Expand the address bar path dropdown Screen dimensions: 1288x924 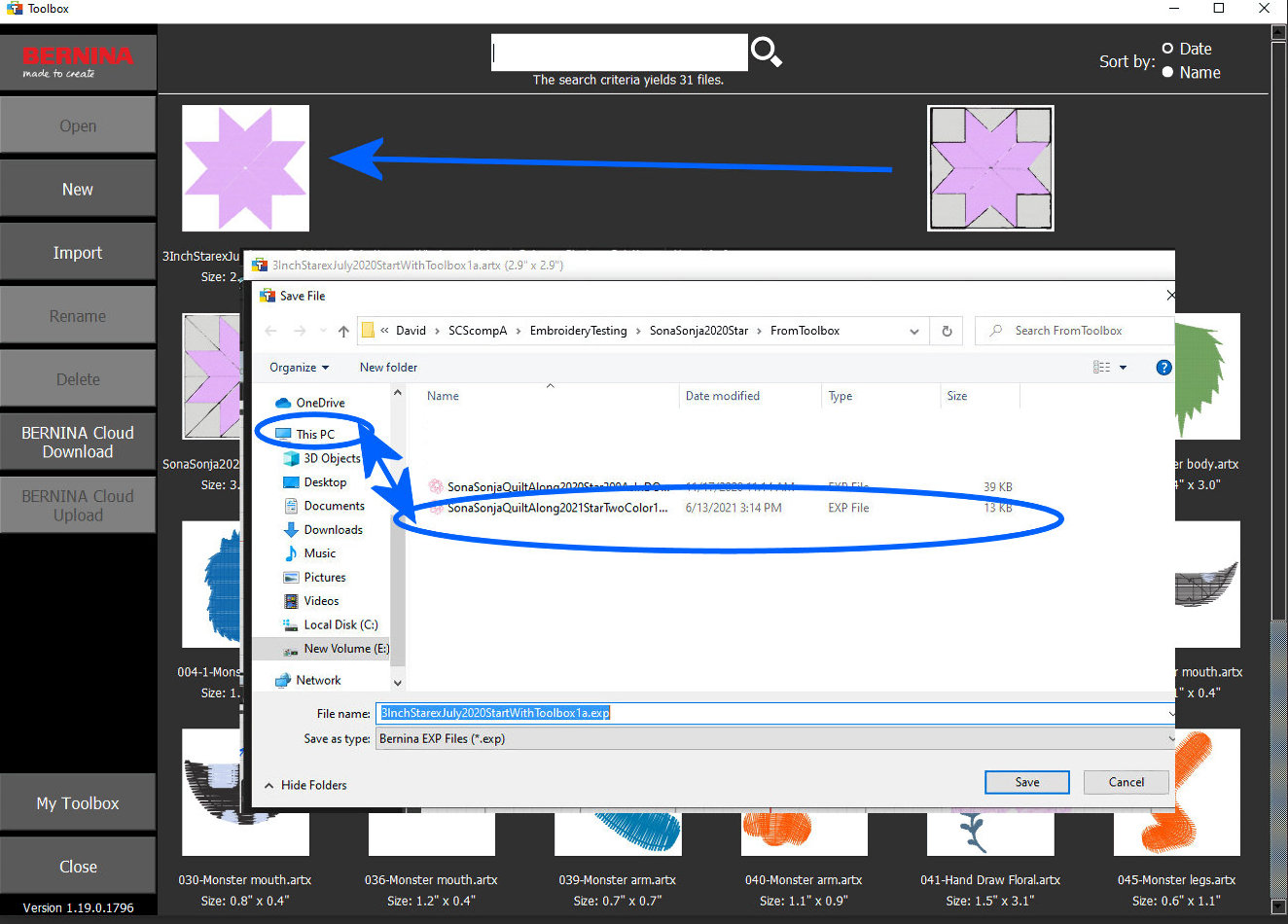pos(914,331)
